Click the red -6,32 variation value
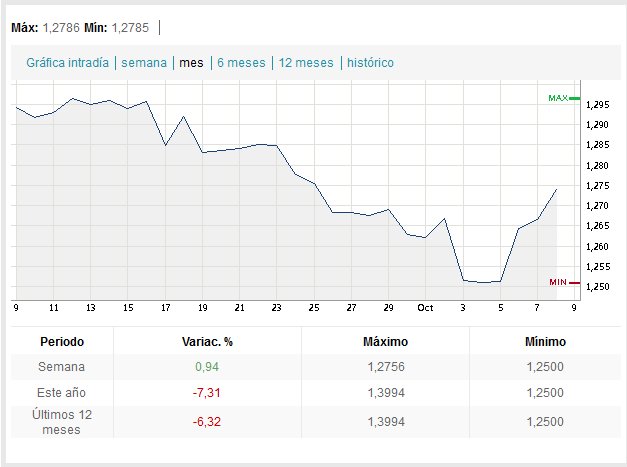 [207, 422]
